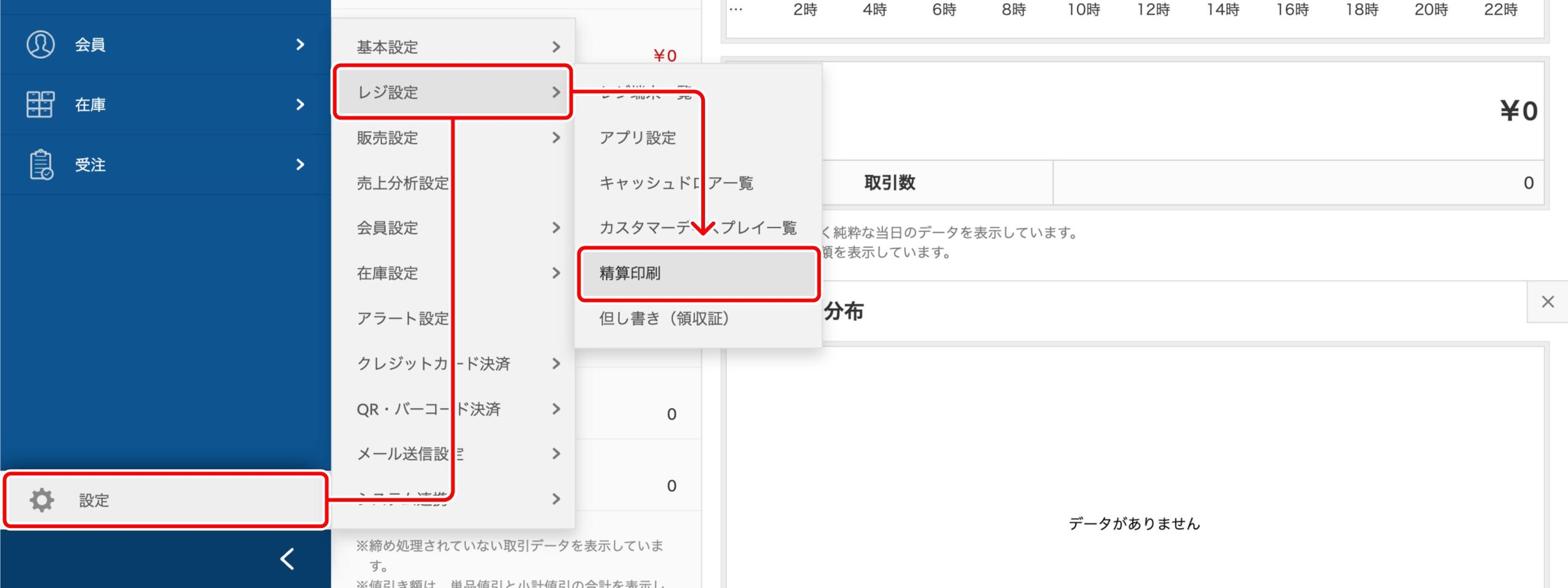1568x588 pixels.
Task: Close the 分布 panel with X
Action: tap(1548, 301)
